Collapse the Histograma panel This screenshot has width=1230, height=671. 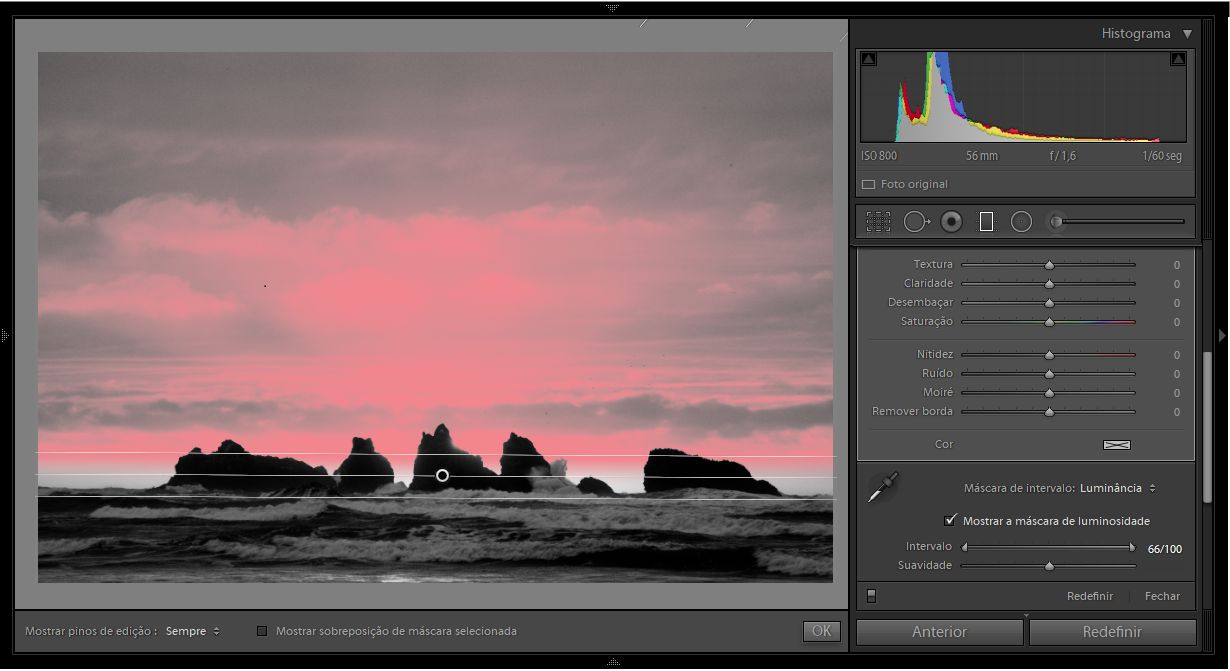pyautogui.click(x=1187, y=34)
